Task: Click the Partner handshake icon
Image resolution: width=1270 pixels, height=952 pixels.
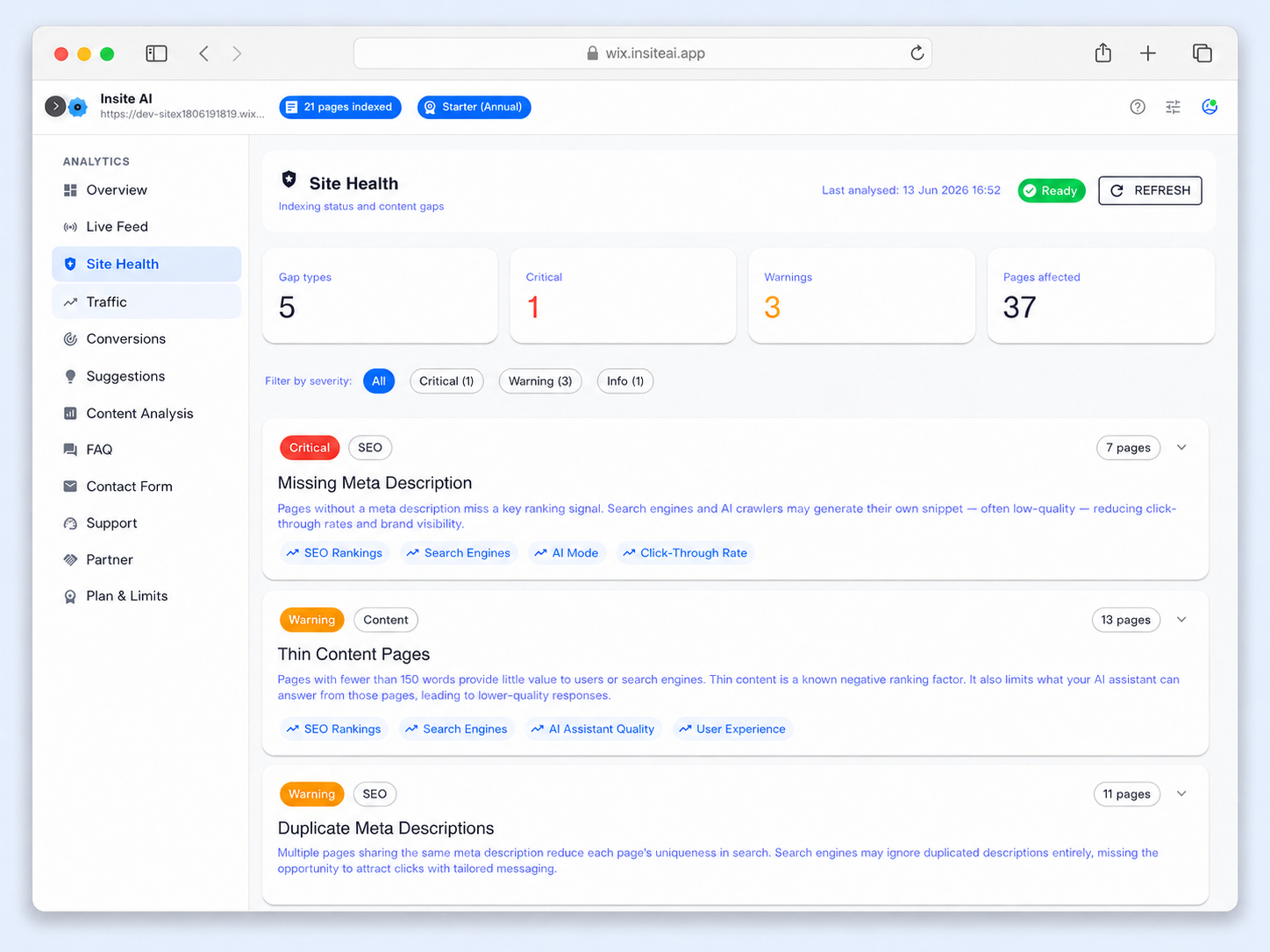Action: 70,560
